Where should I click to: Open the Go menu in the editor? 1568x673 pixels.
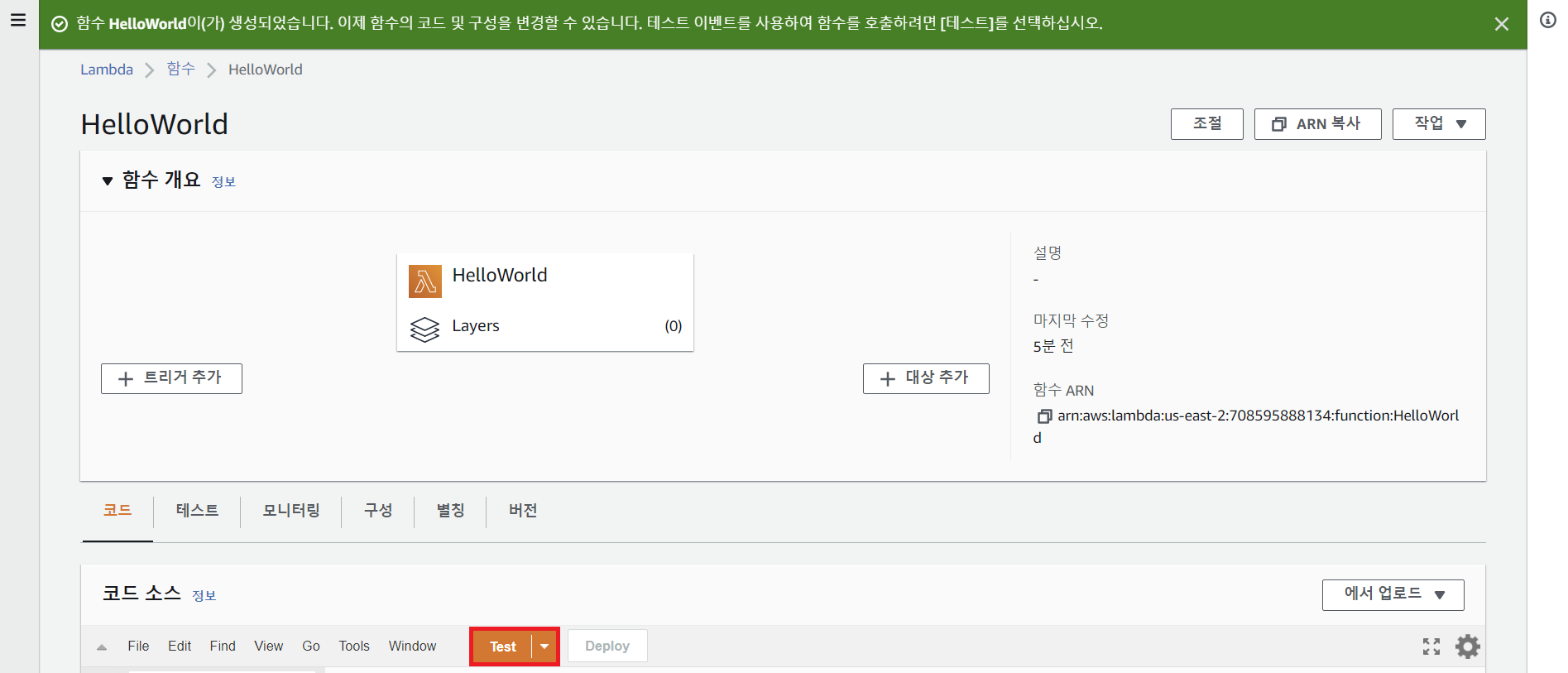(311, 647)
